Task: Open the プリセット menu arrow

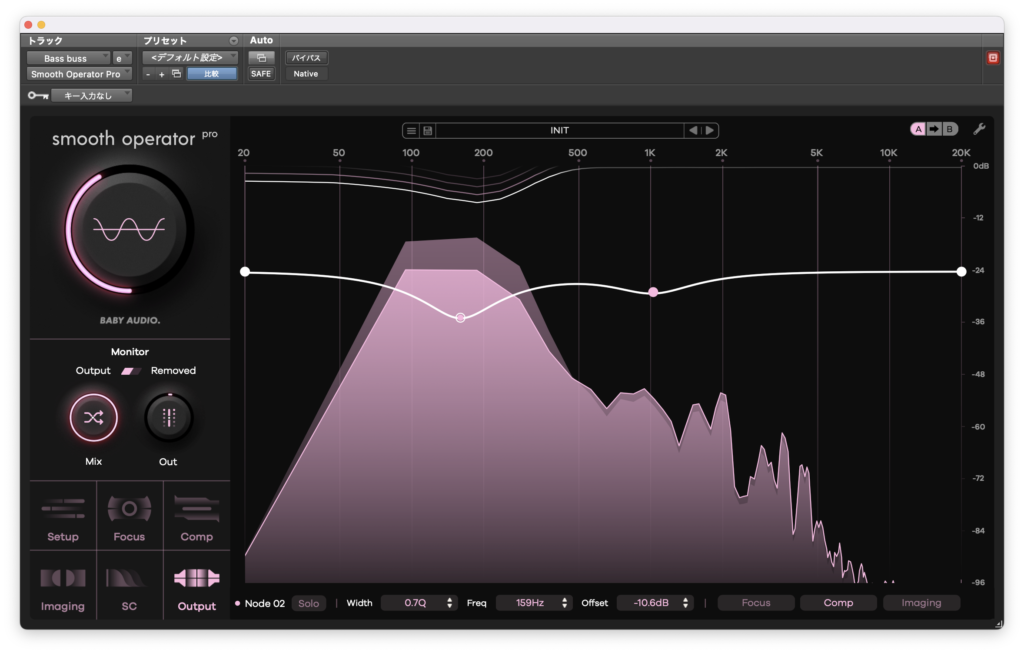Action: click(x=233, y=40)
